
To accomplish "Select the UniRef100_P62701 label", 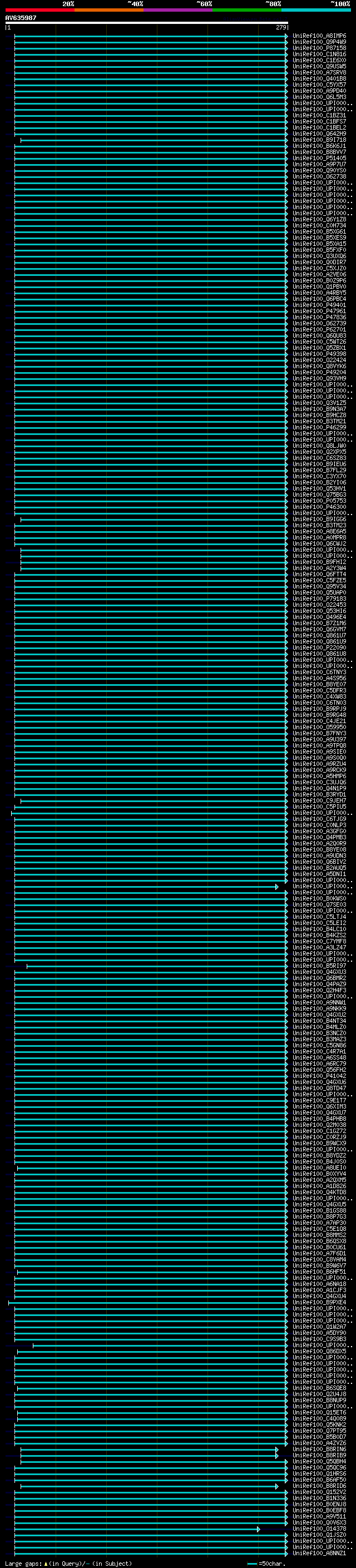I will pos(319,329).
